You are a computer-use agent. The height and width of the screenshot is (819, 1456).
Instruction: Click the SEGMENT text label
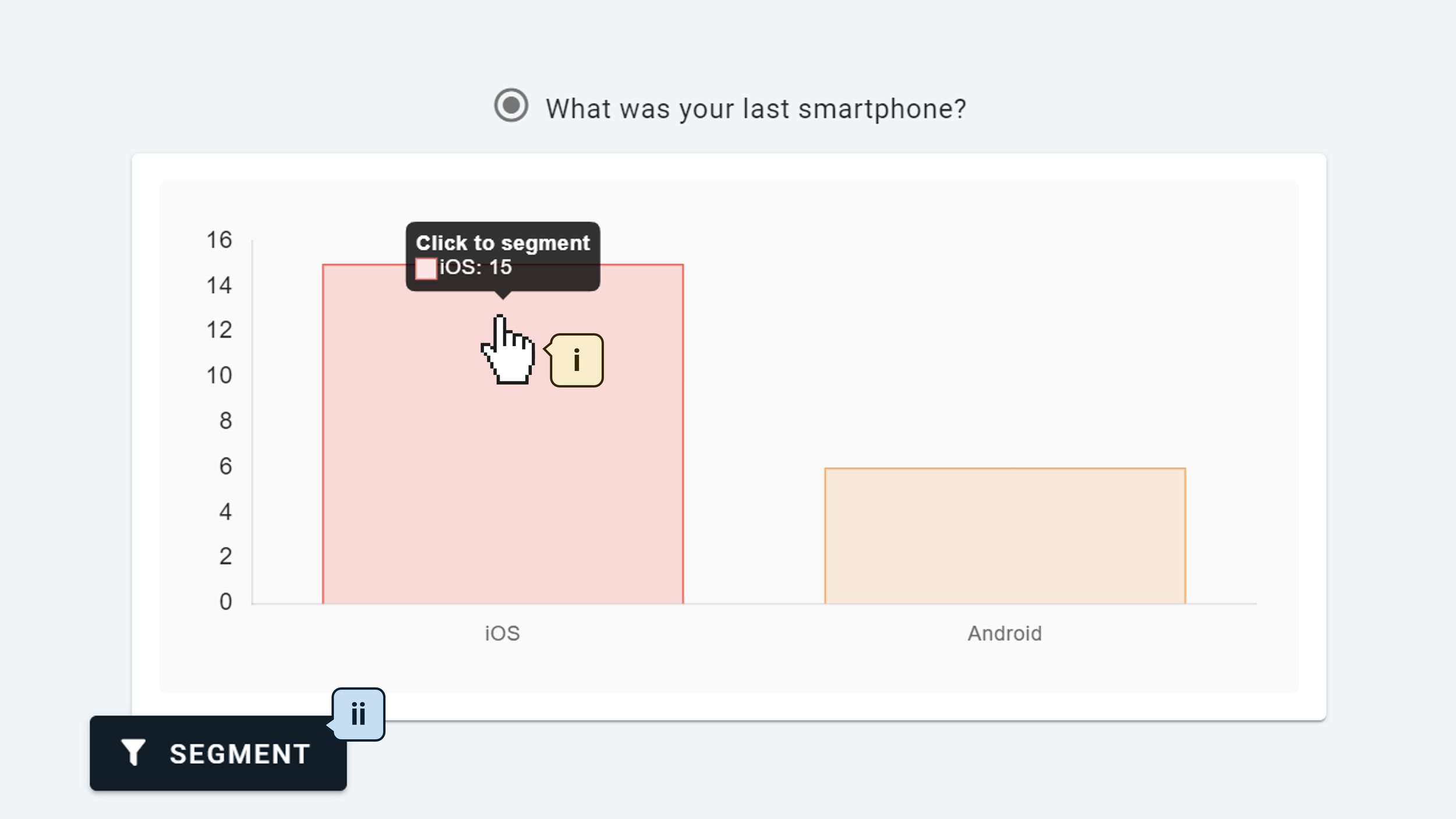click(239, 754)
